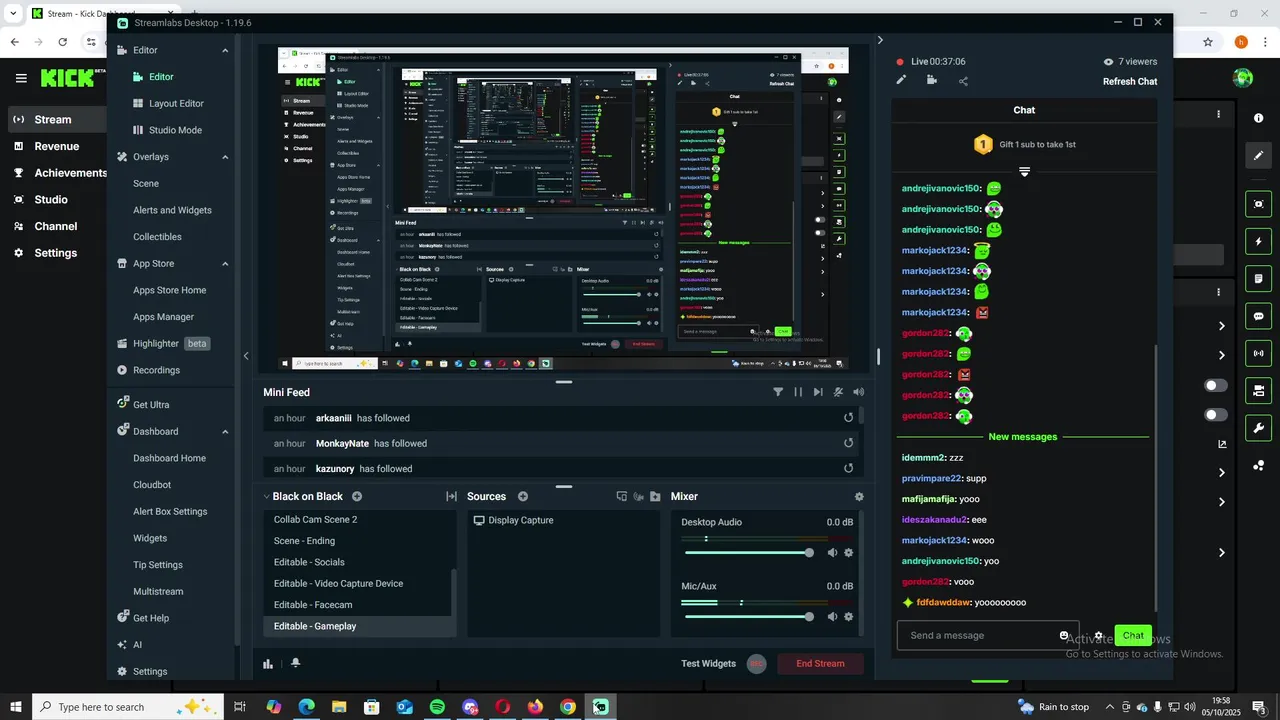Open Google Chrome from the taskbar

(568, 707)
